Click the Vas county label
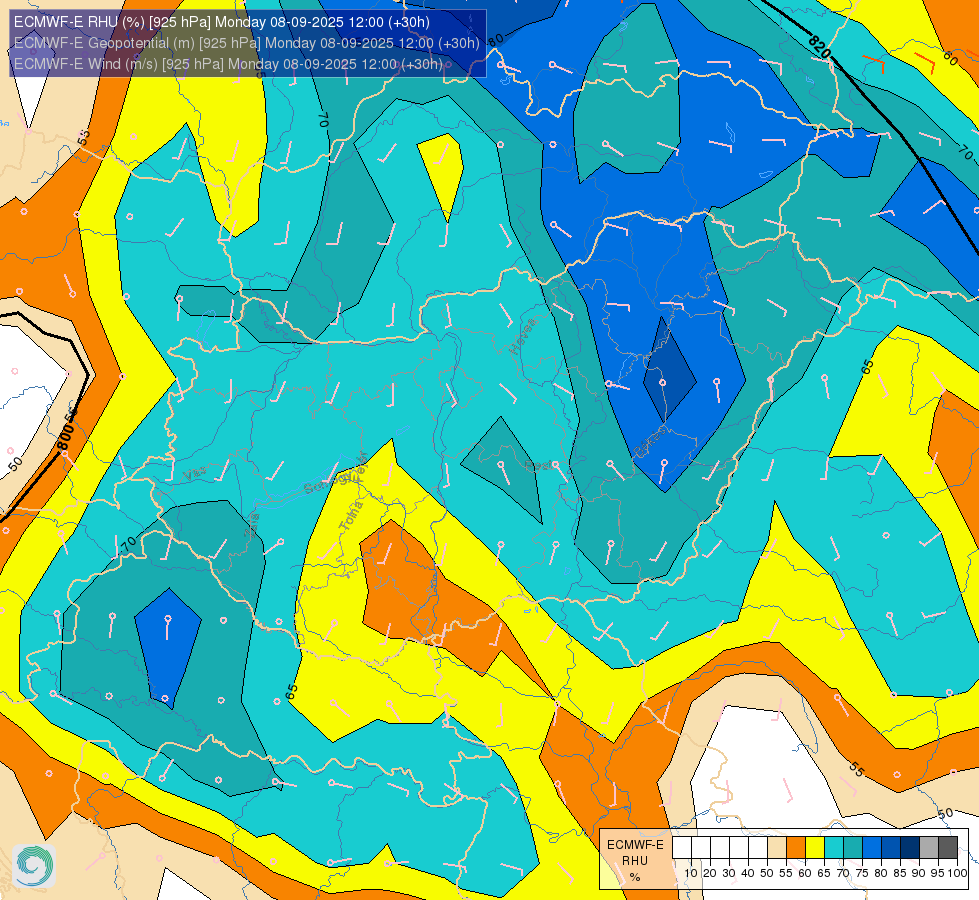 [195, 473]
